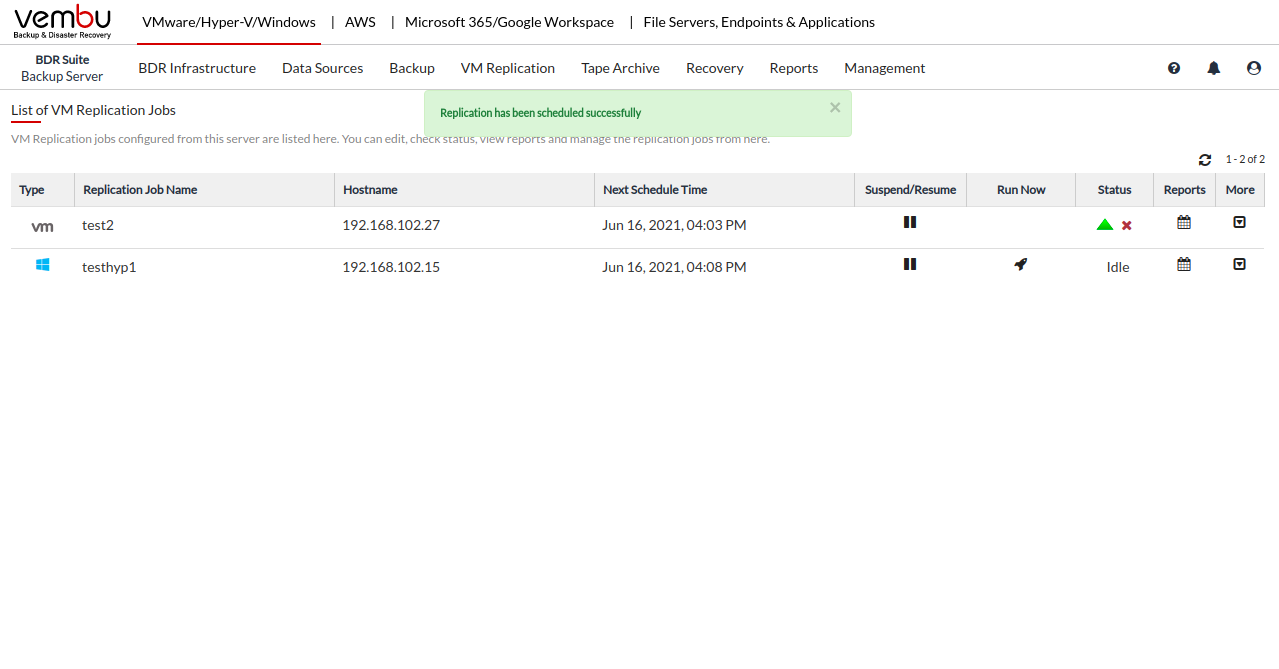
Task: Sort by Replication Job Name column header
Action: [140, 190]
